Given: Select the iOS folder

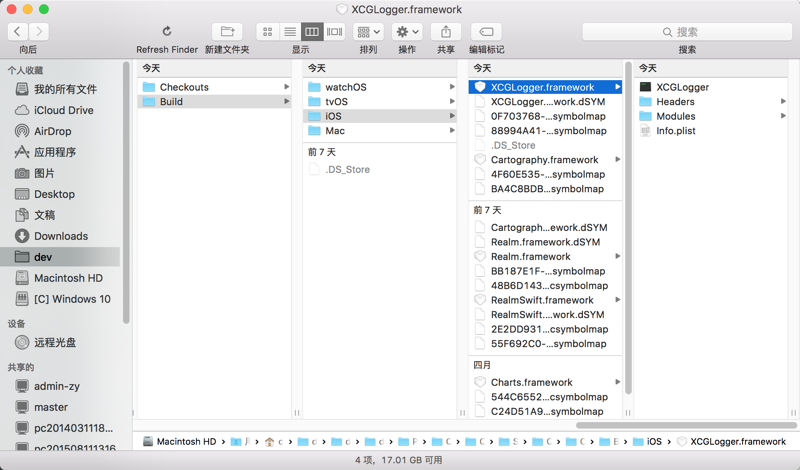Looking at the screenshot, I should pyautogui.click(x=380, y=116).
